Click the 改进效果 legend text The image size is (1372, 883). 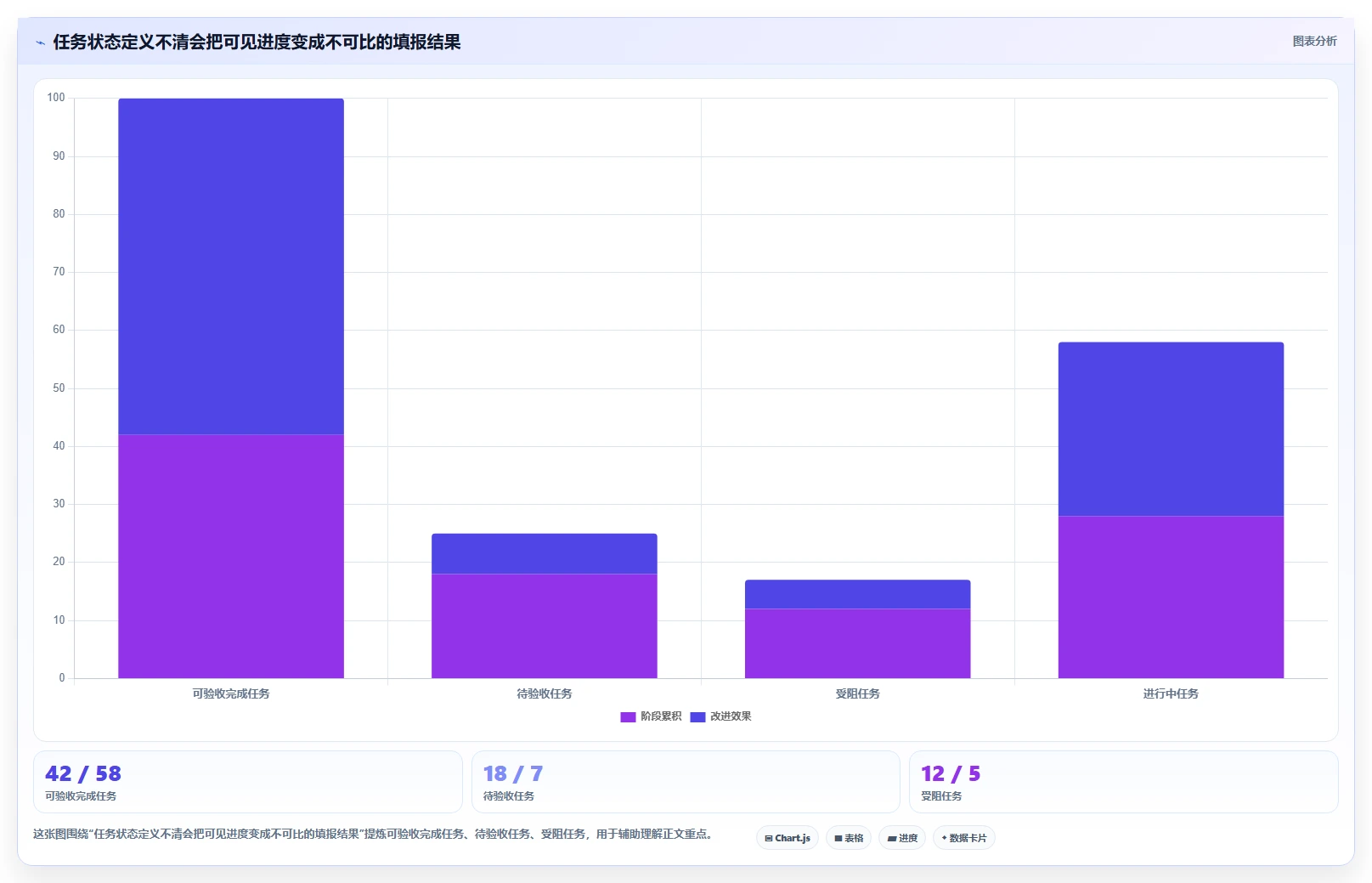pos(731,716)
